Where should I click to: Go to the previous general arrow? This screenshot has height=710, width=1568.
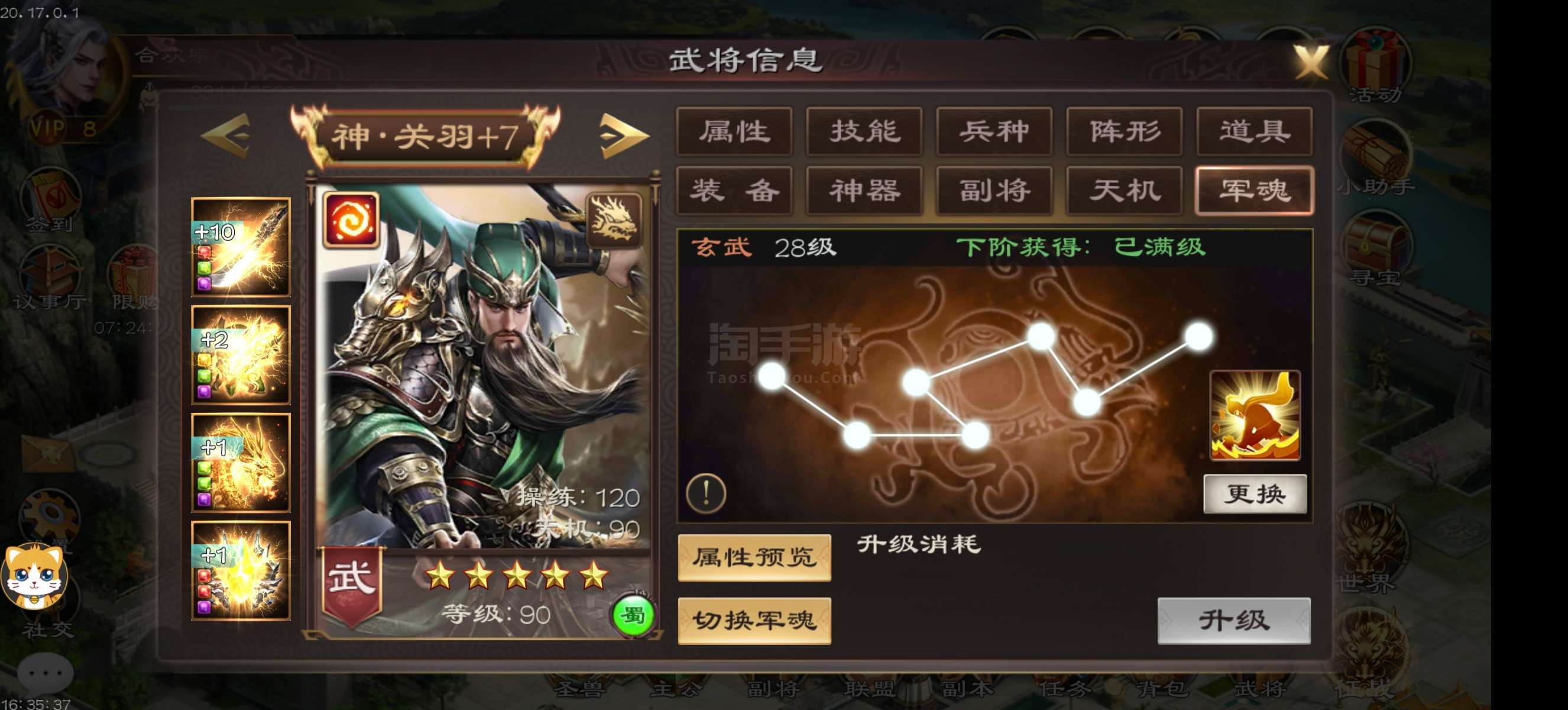pos(226,135)
